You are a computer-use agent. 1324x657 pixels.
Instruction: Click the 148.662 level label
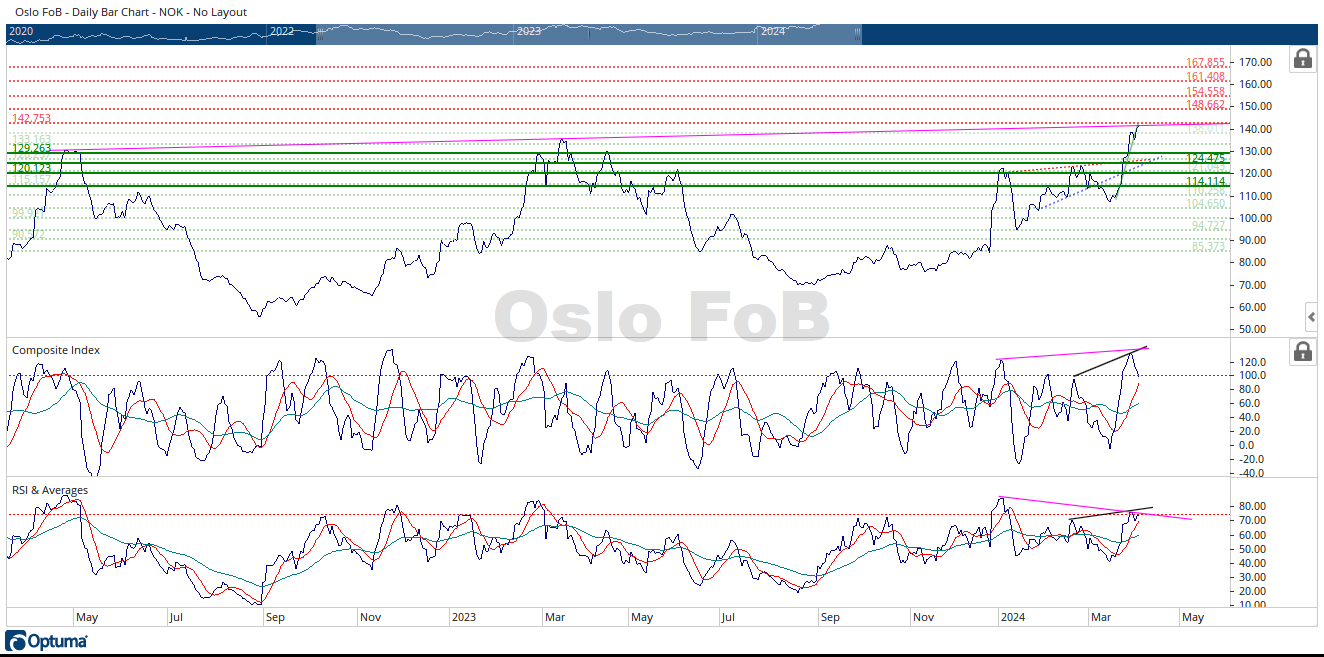(x=1205, y=105)
